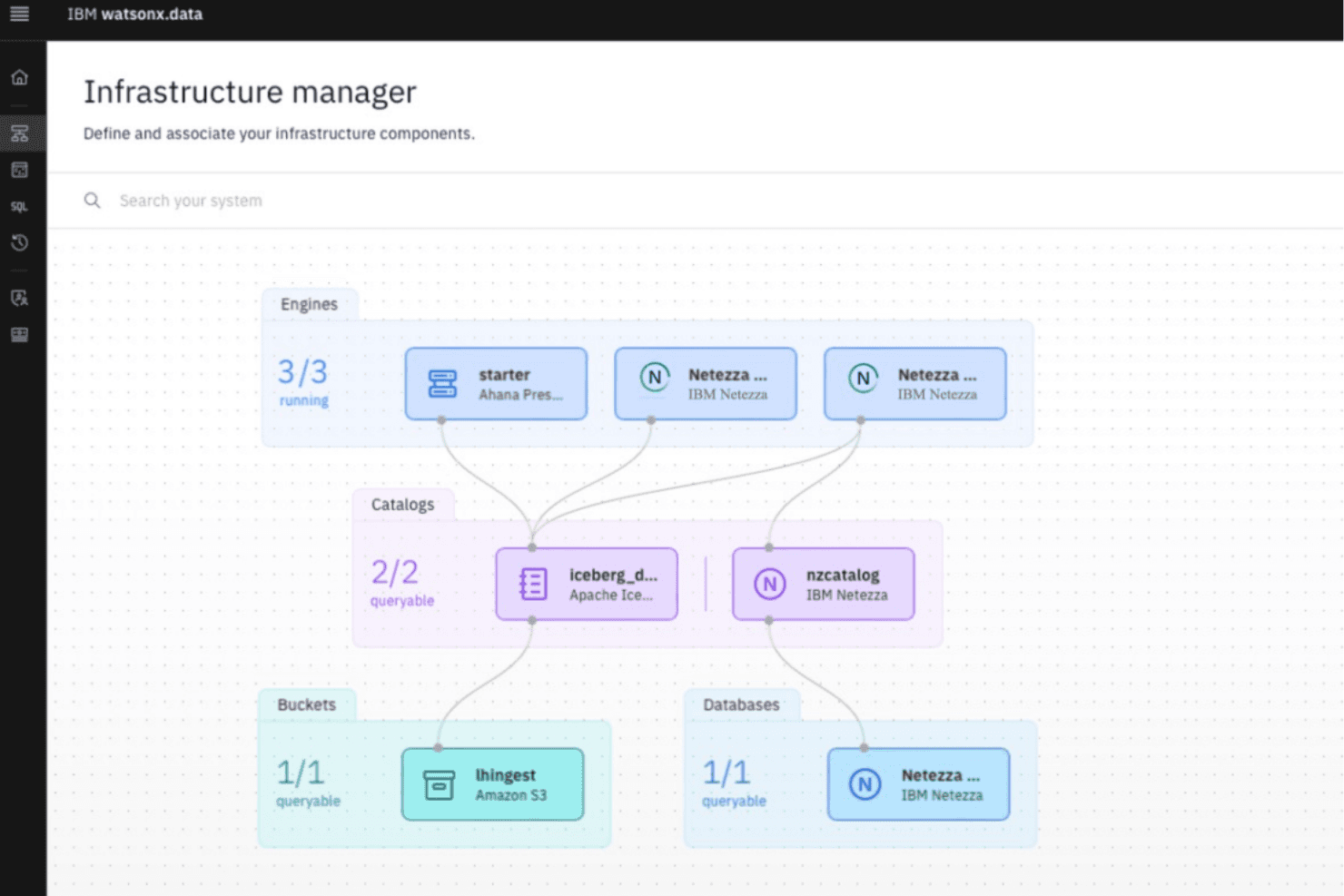Click the nzcatalog Netezza N icon

coord(770,584)
